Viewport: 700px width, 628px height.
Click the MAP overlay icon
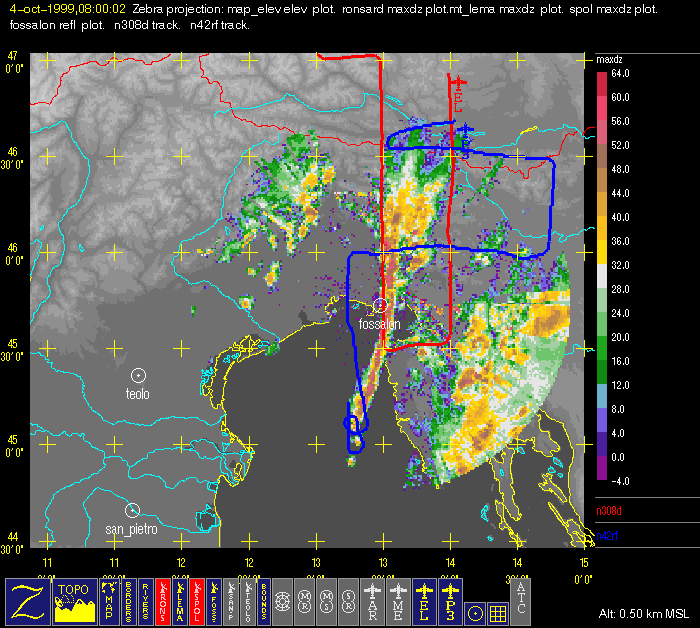pyautogui.click(x=109, y=601)
